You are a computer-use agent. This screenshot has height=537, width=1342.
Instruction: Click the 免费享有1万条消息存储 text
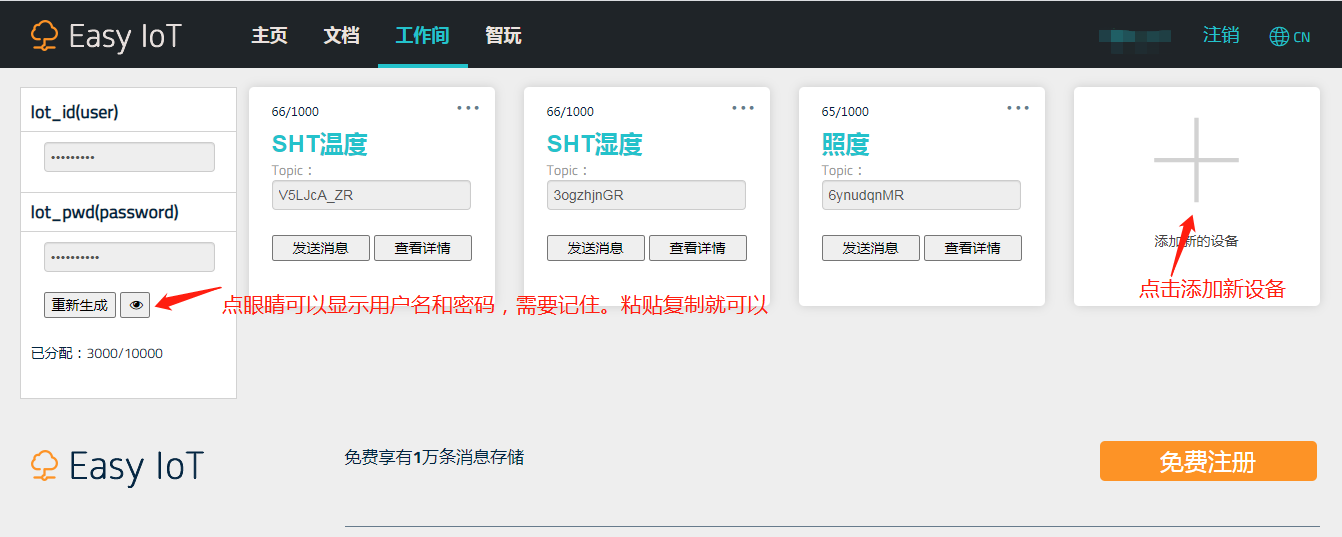434,457
